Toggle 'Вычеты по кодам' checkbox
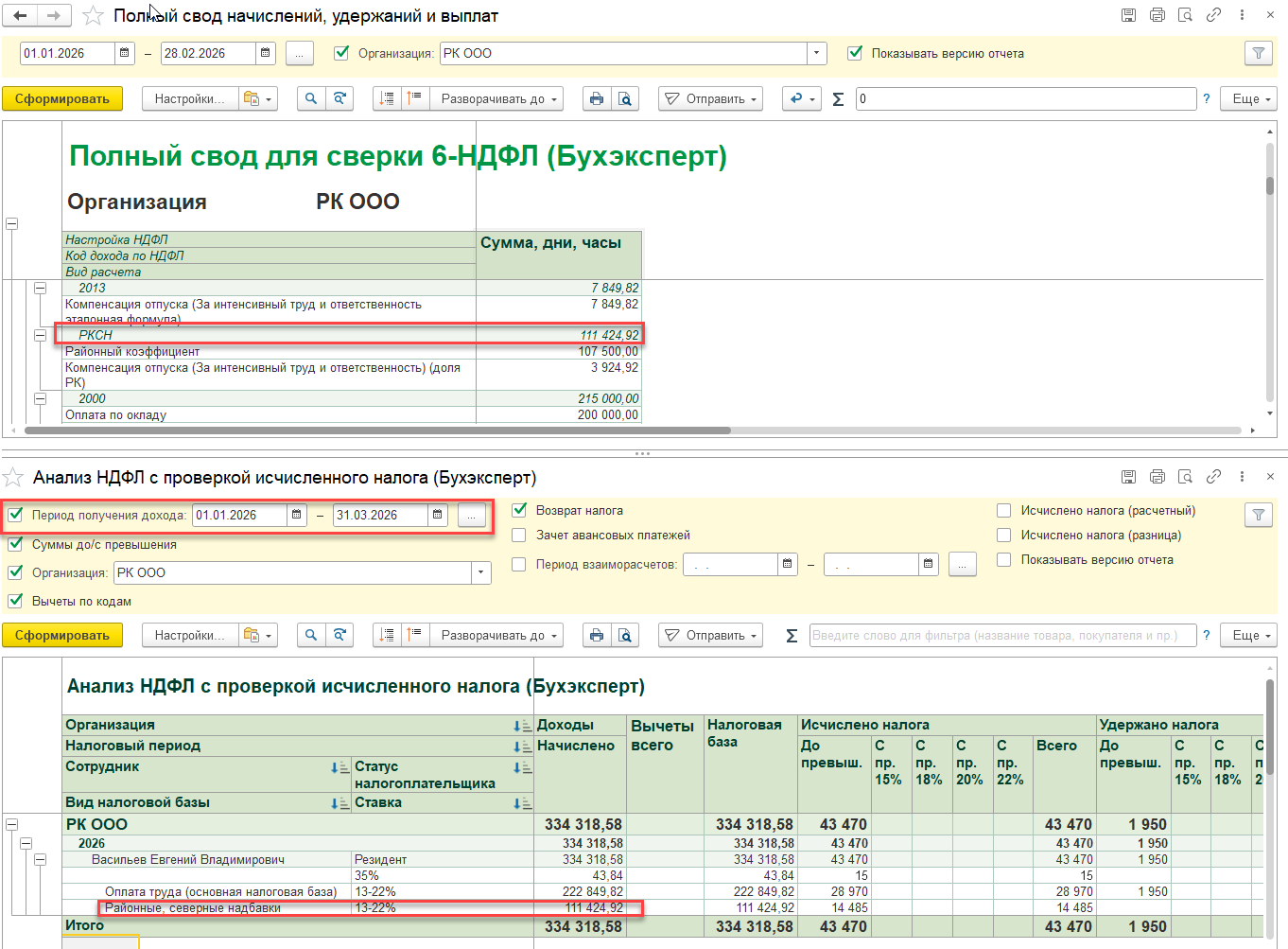1288x949 pixels. coord(15,601)
